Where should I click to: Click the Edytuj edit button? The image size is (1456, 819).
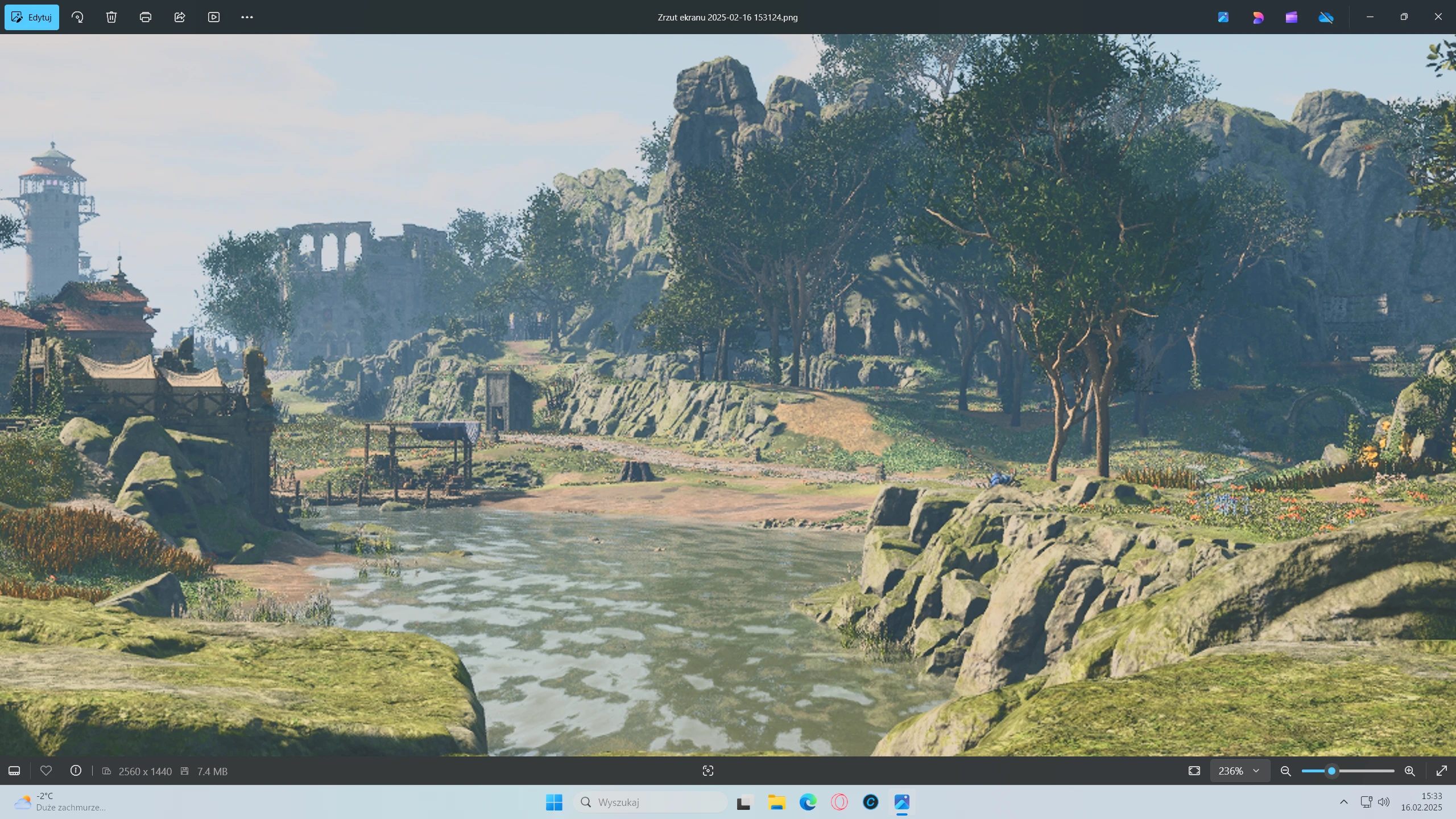(x=32, y=17)
